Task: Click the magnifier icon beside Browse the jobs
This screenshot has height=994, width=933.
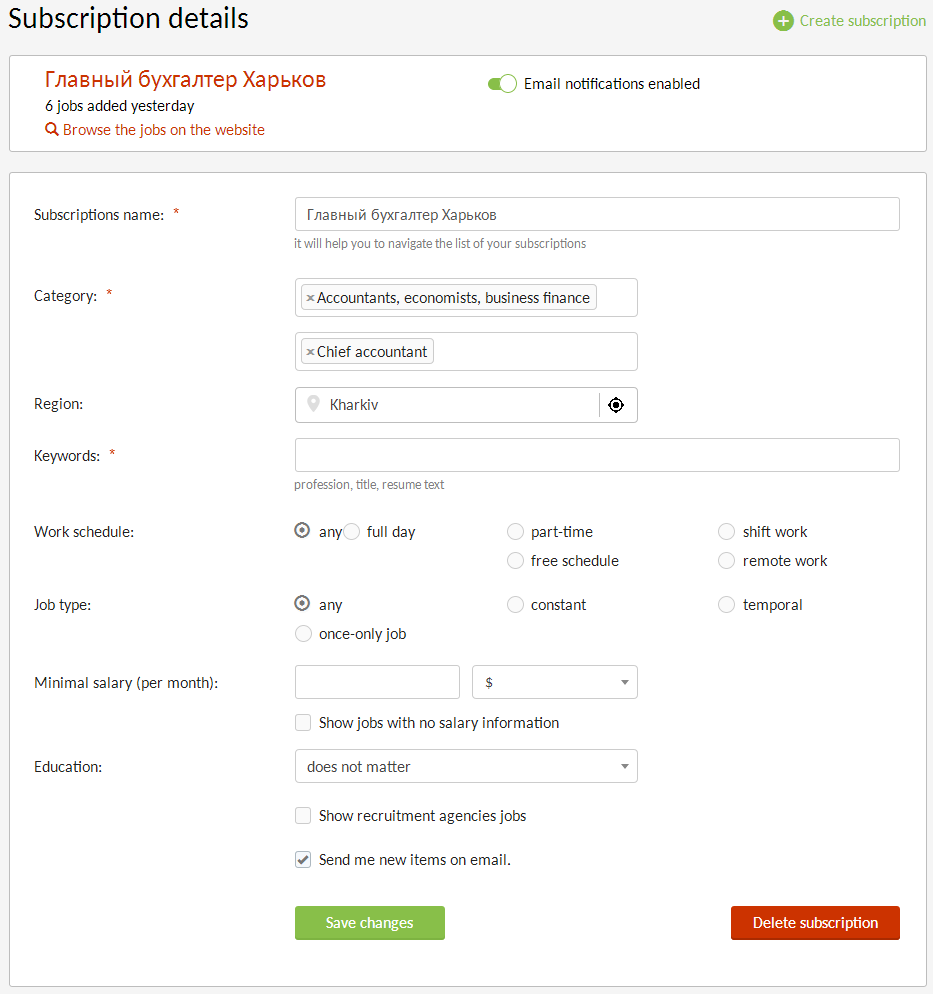Action: (52, 130)
